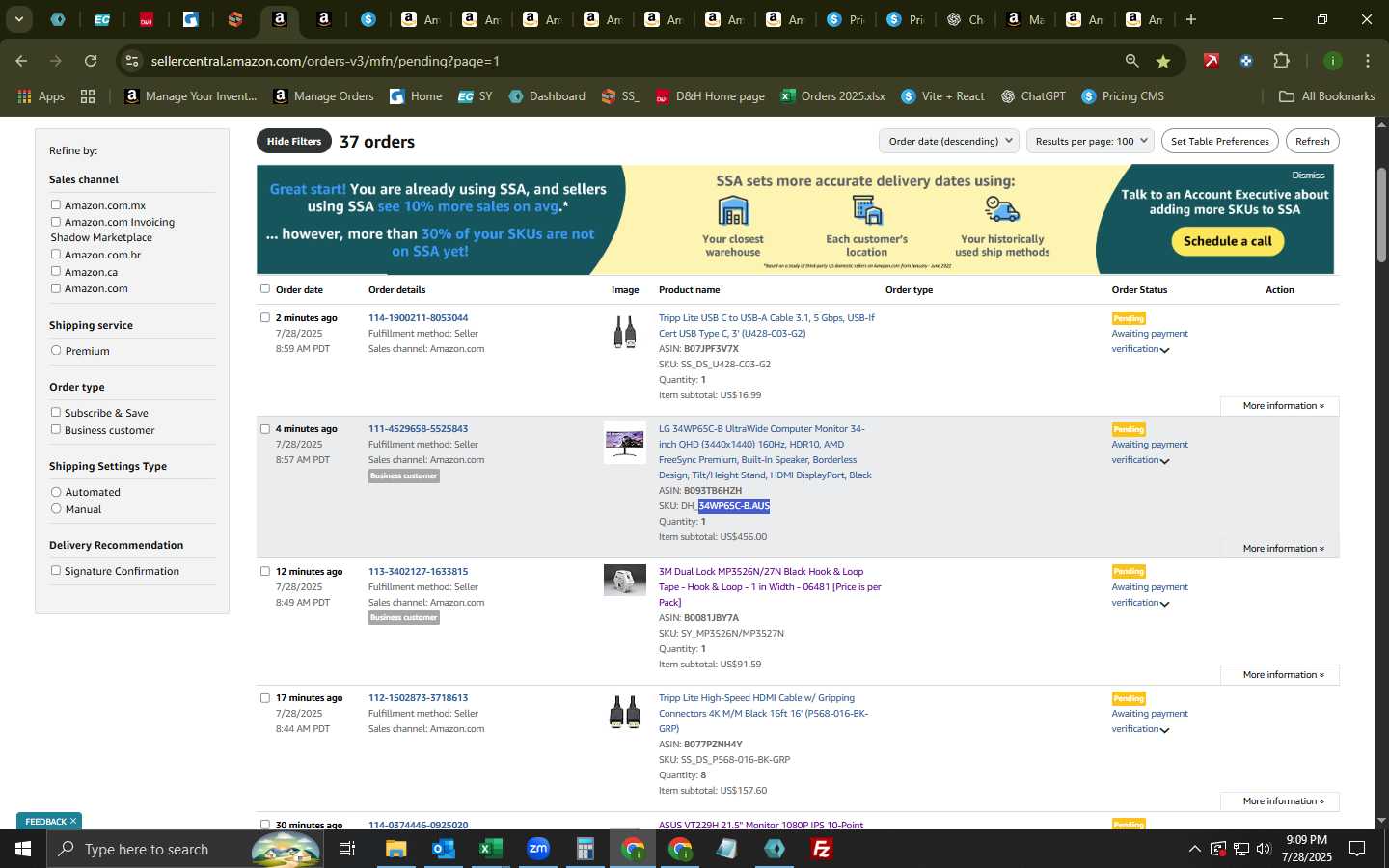Viewport: 1389px width, 868px height.
Task: Open the notification center icon
Action: click(x=1356, y=849)
